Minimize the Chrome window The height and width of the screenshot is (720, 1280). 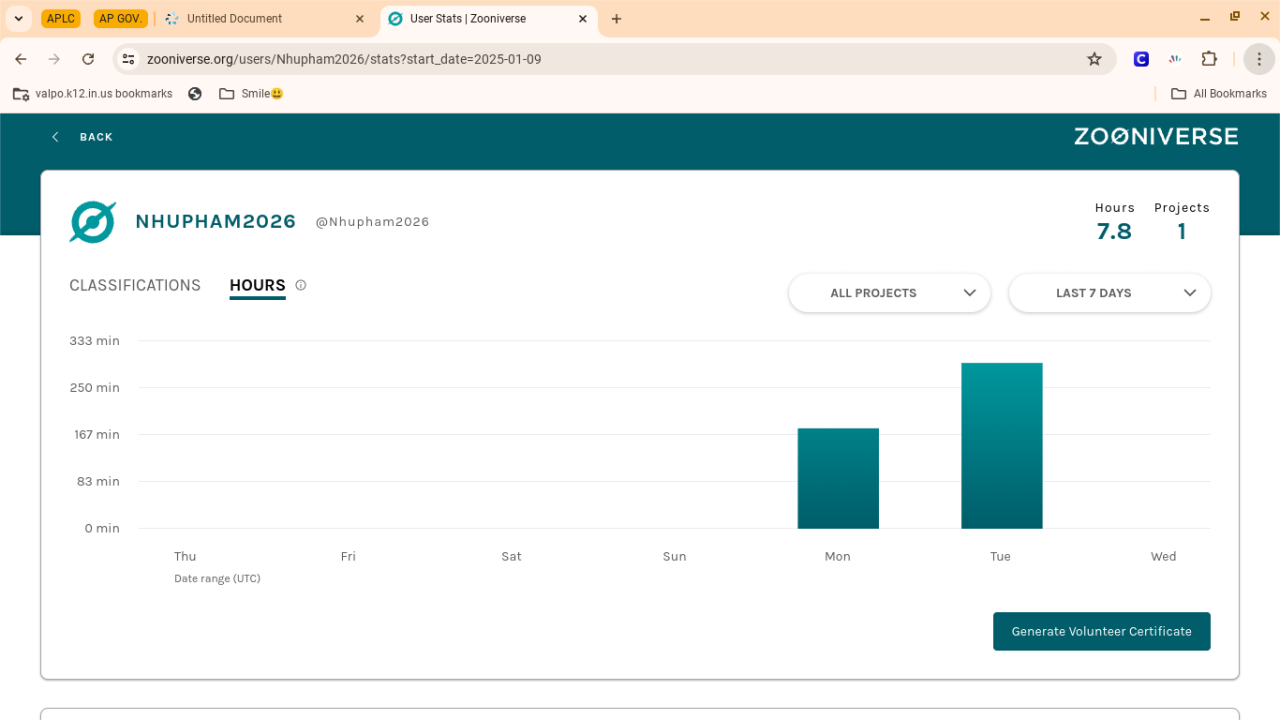click(x=1203, y=18)
